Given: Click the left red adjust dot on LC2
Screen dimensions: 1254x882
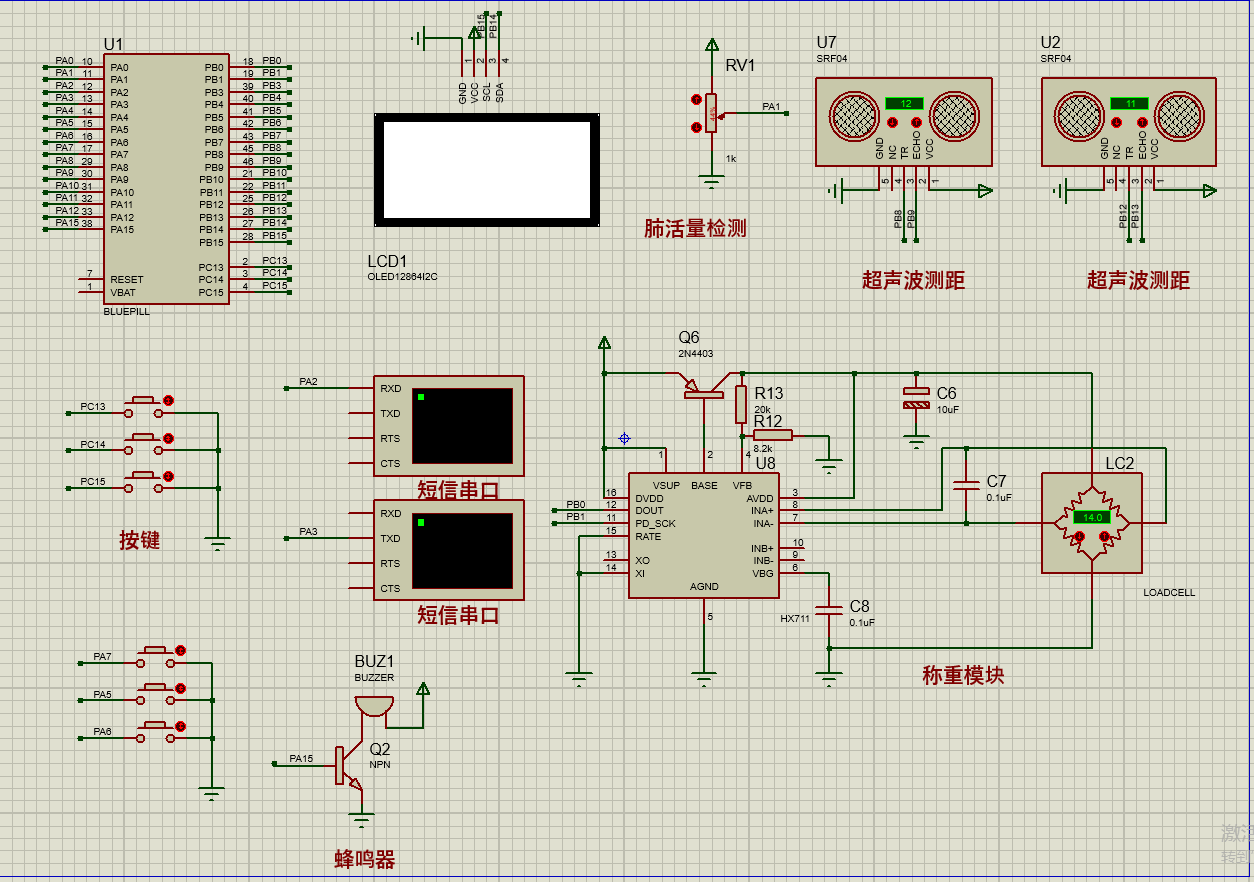Looking at the screenshot, I should pyautogui.click(x=1078, y=537).
